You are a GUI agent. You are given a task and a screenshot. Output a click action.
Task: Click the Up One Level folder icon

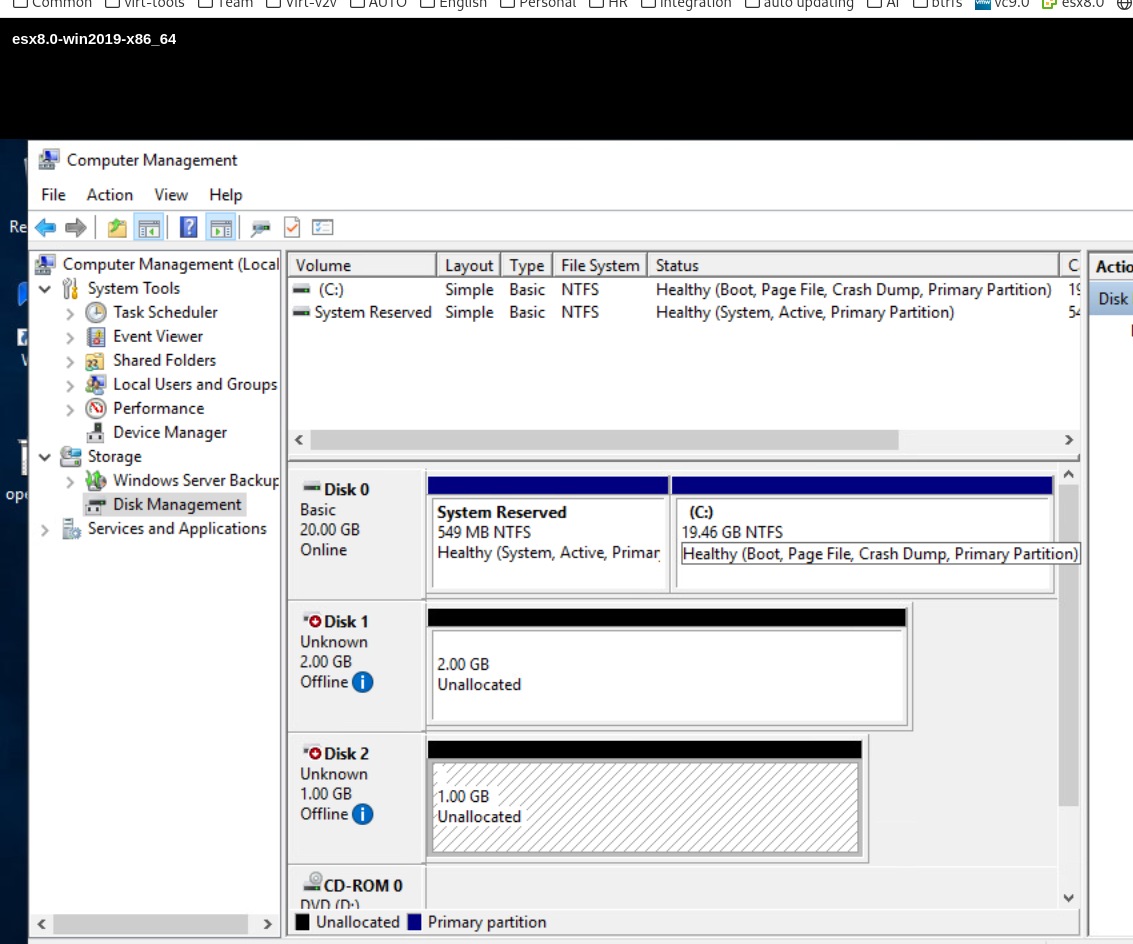(117, 228)
